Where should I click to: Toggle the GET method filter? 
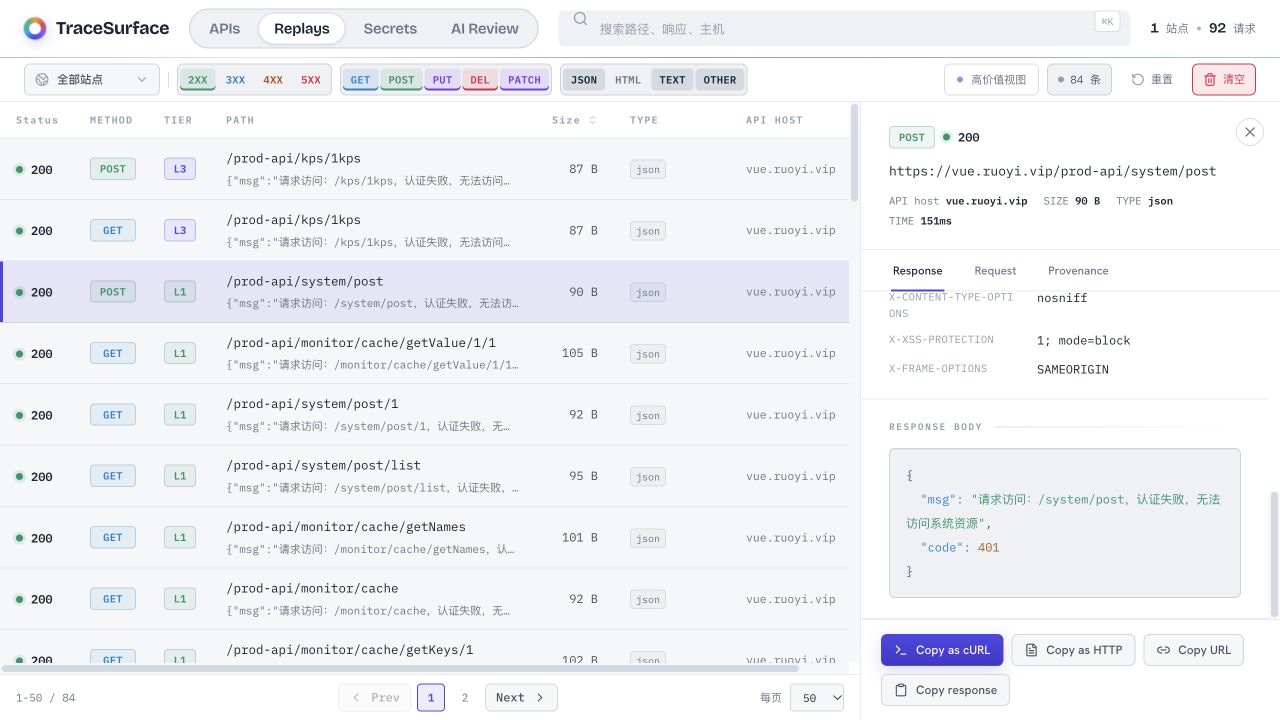(360, 80)
